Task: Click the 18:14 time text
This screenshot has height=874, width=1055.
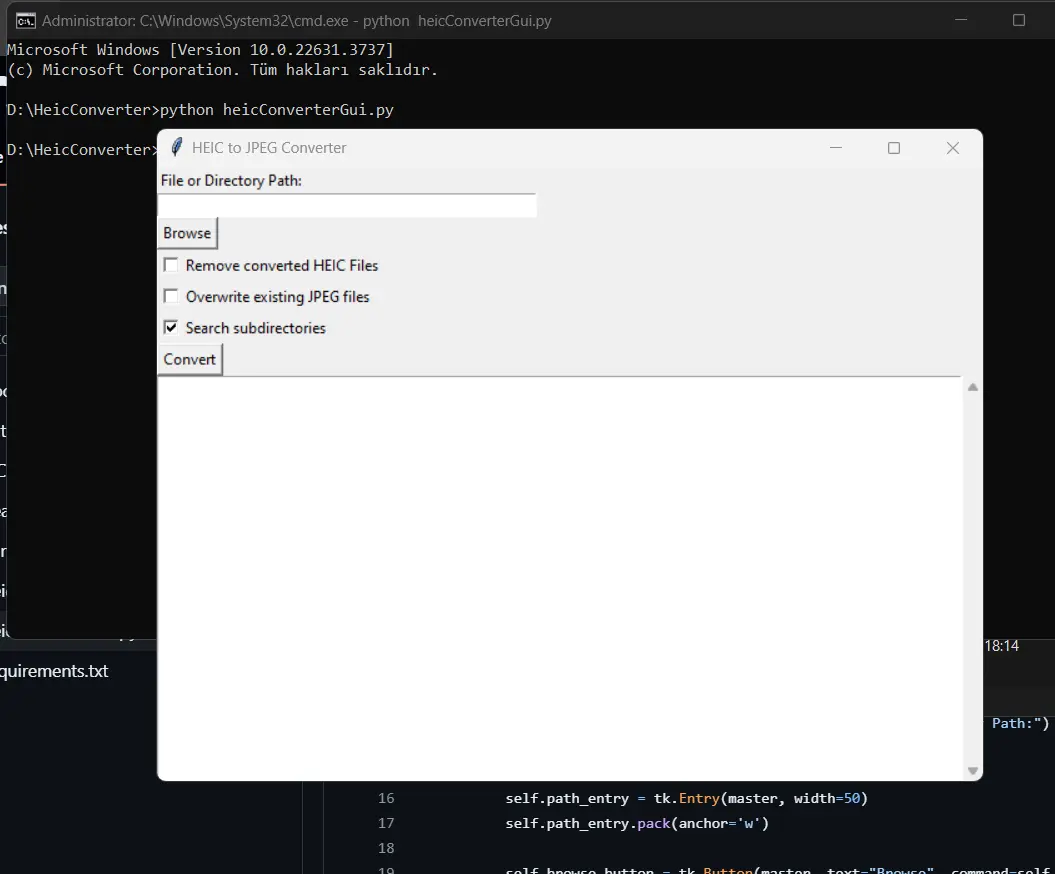Action: tap(1001, 646)
